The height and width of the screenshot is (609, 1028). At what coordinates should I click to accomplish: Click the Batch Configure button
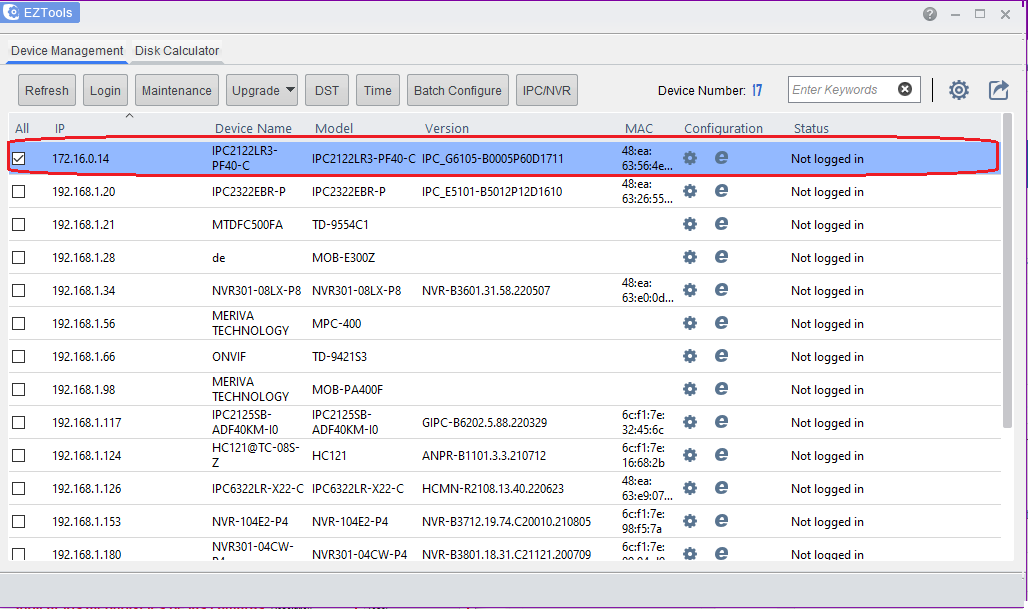[457, 89]
